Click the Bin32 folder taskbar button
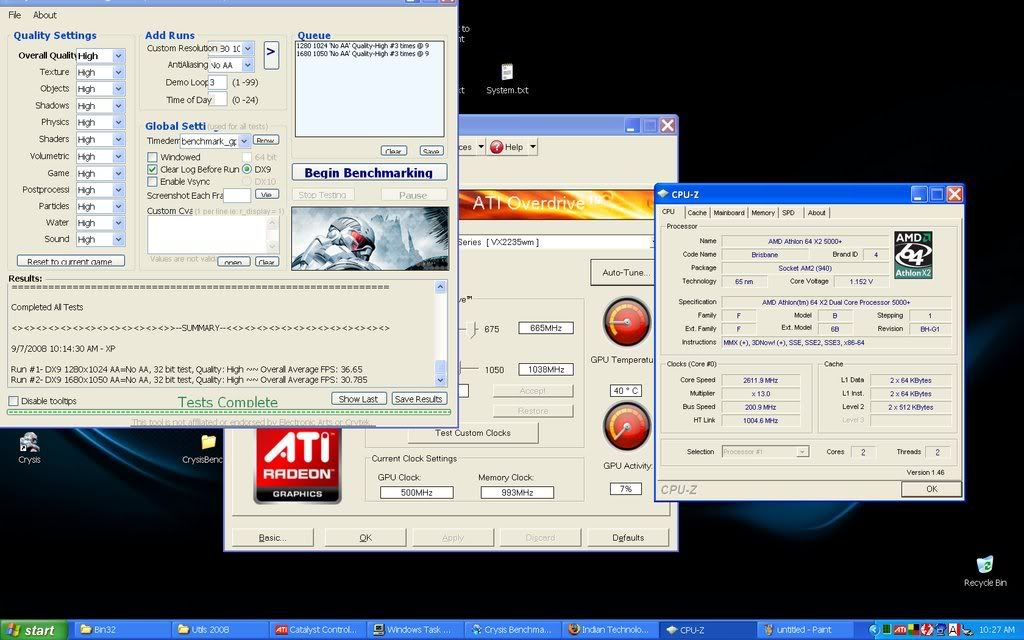This screenshot has width=1024, height=640. click(121, 630)
